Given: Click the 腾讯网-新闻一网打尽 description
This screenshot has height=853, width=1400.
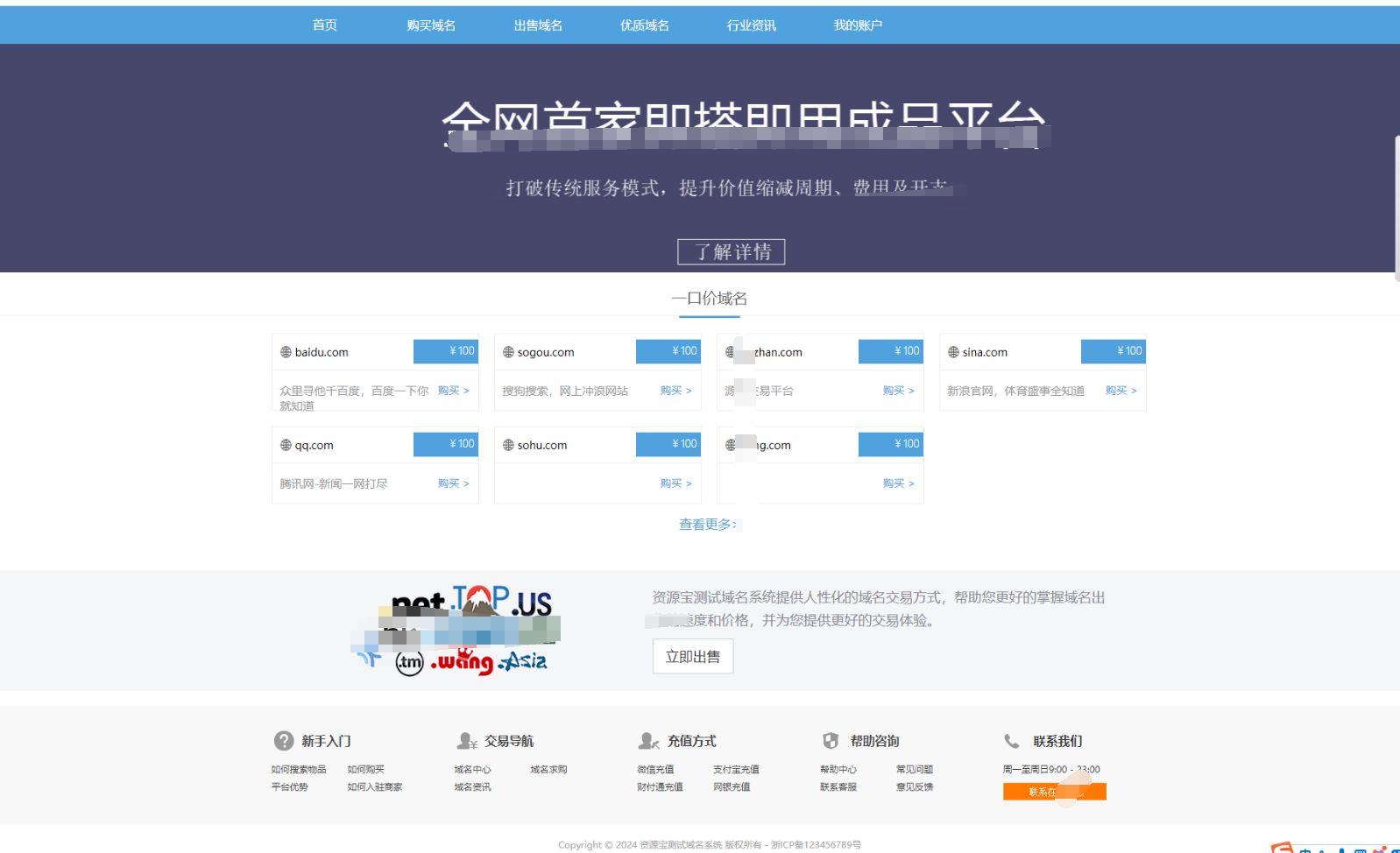Looking at the screenshot, I should (334, 483).
